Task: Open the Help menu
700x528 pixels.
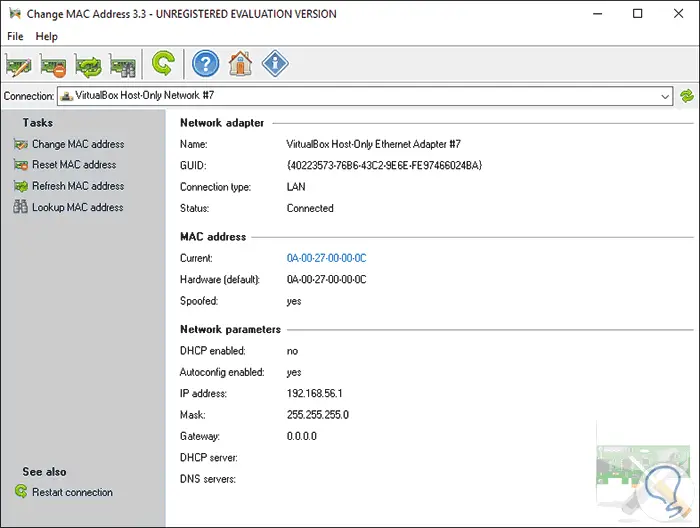Action: (47, 36)
